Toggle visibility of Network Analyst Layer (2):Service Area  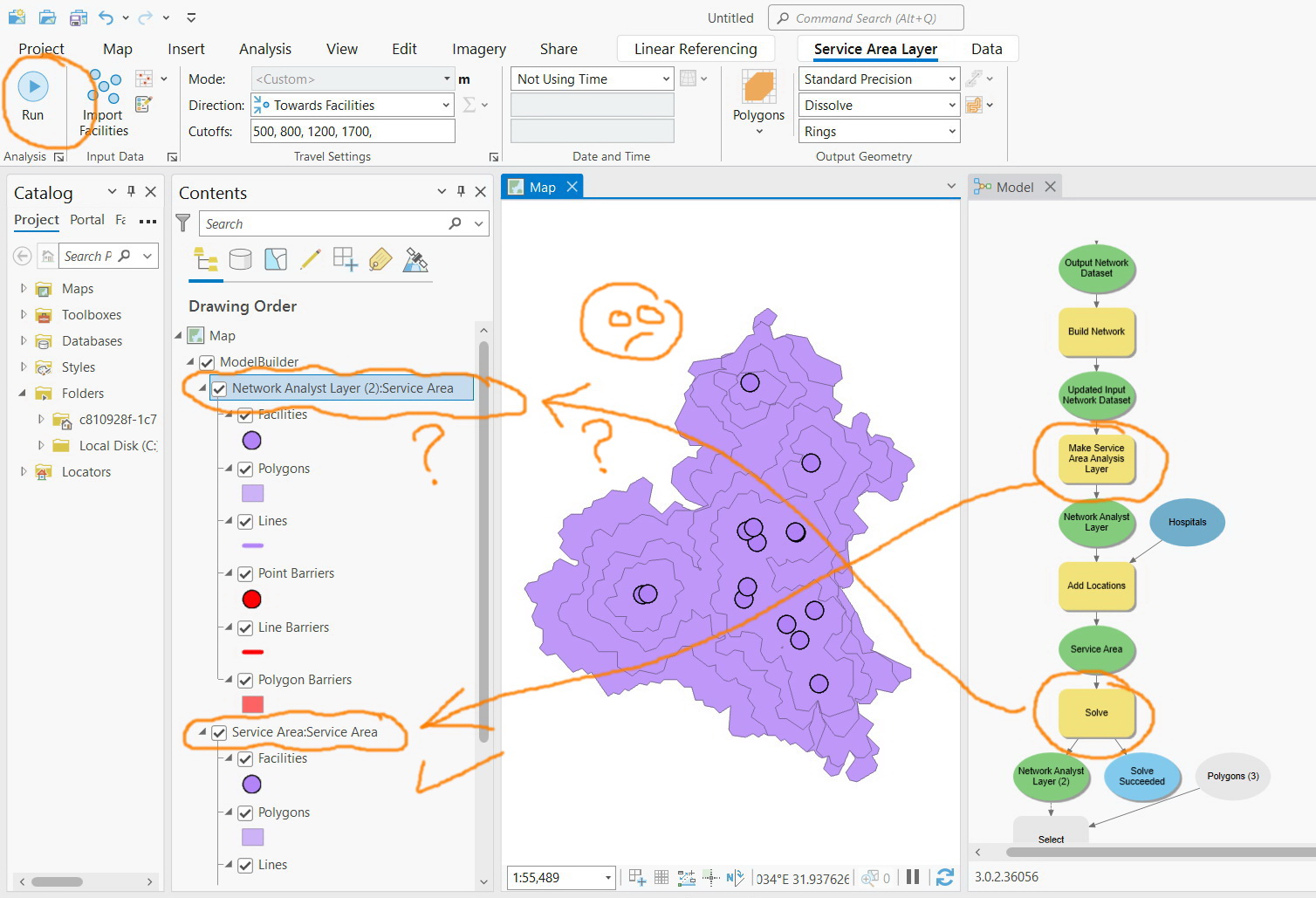219,388
